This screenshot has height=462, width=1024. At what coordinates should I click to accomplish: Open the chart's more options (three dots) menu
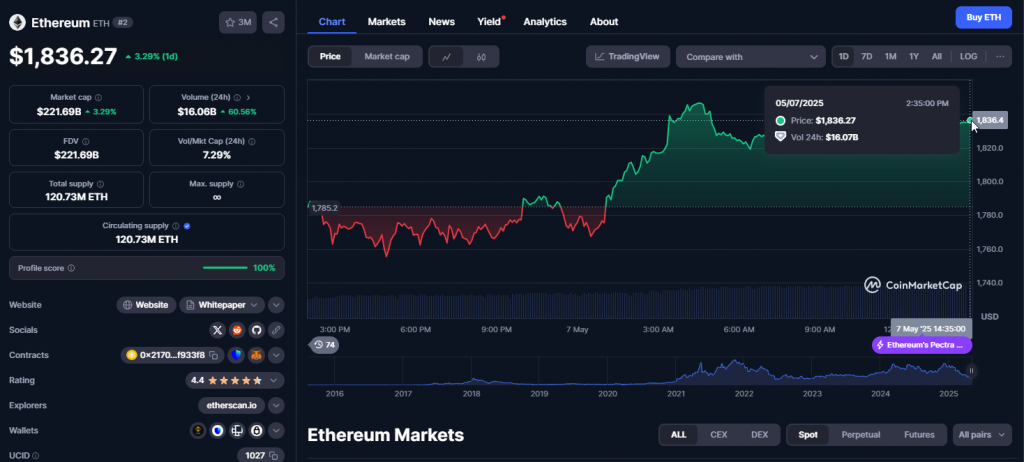pos(1000,57)
